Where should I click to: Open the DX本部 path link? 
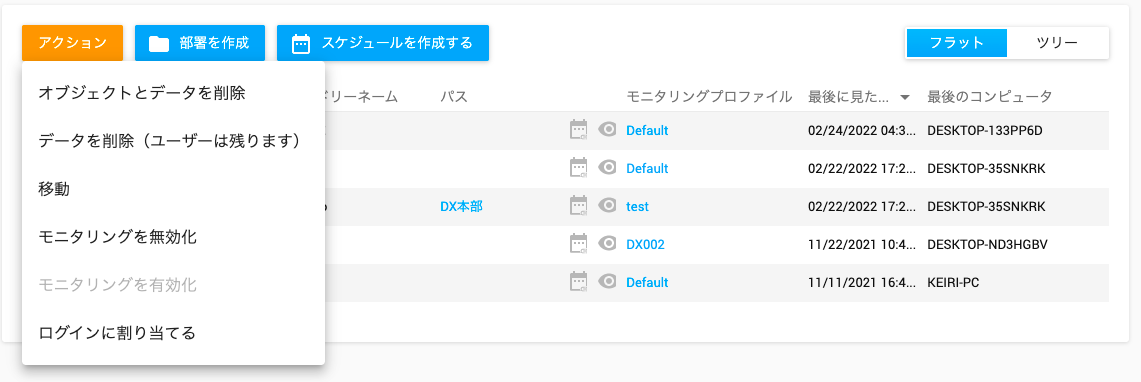pyautogui.click(x=461, y=207)
